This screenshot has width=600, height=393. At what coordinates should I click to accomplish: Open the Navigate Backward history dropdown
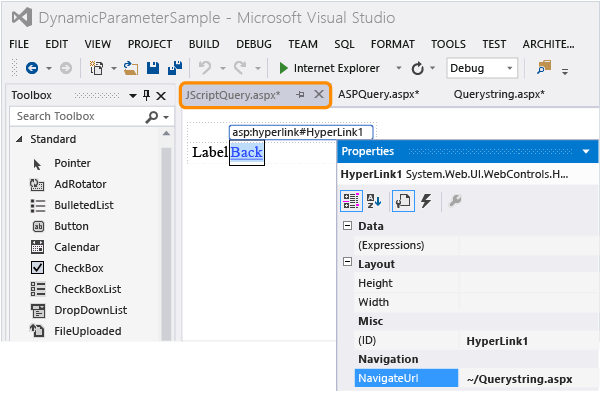point(49,68)
